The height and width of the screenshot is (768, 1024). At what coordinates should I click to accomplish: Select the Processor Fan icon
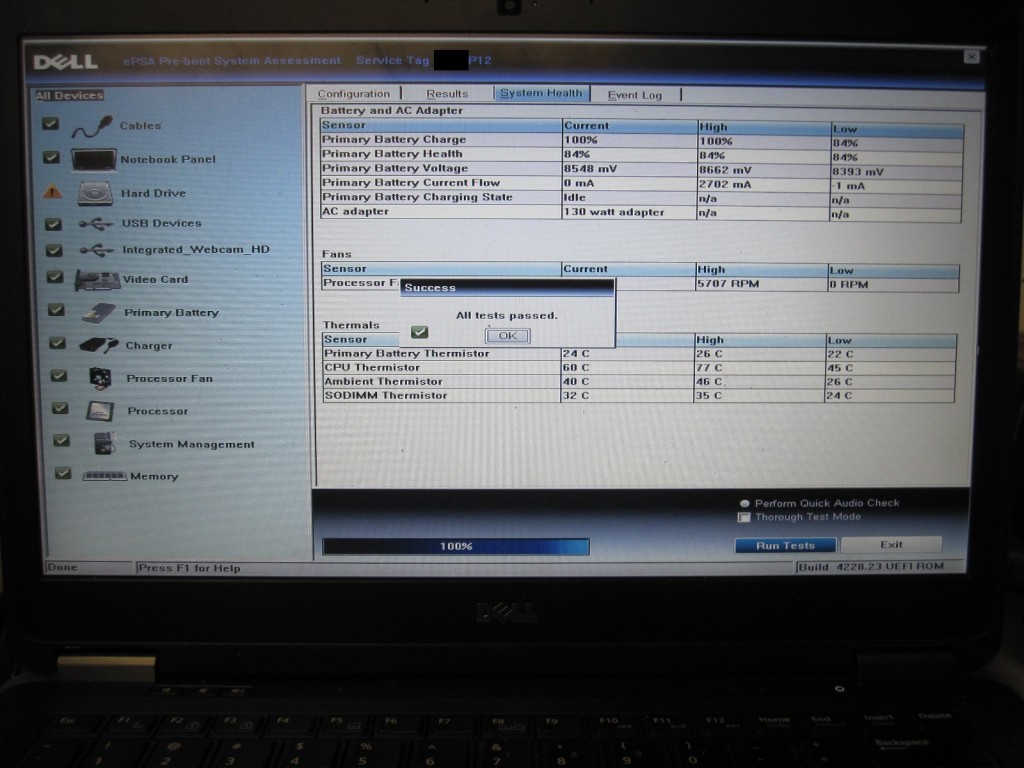tap(100, 377)
